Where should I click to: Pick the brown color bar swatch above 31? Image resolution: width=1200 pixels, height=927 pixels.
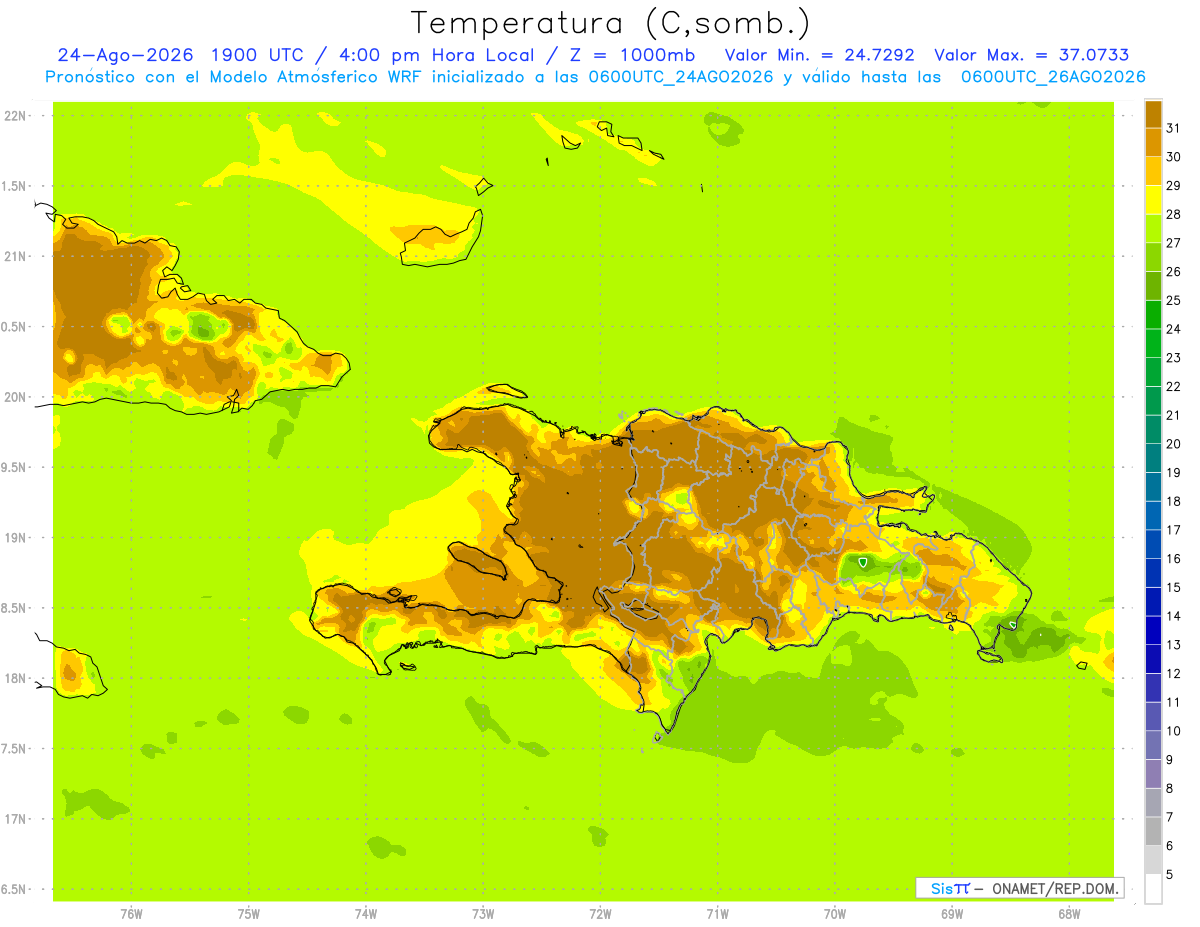click(x=1153, y=114)
